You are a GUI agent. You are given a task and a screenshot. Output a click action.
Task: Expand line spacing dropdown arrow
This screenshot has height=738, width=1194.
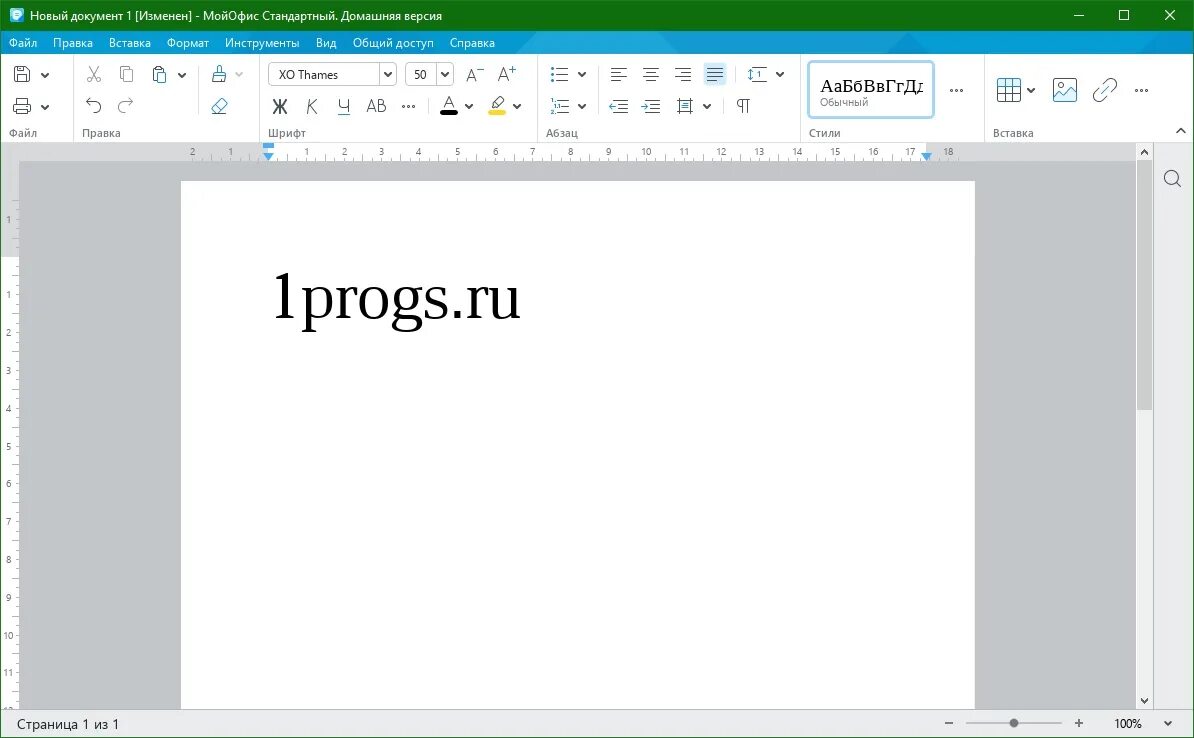(780, 75)
